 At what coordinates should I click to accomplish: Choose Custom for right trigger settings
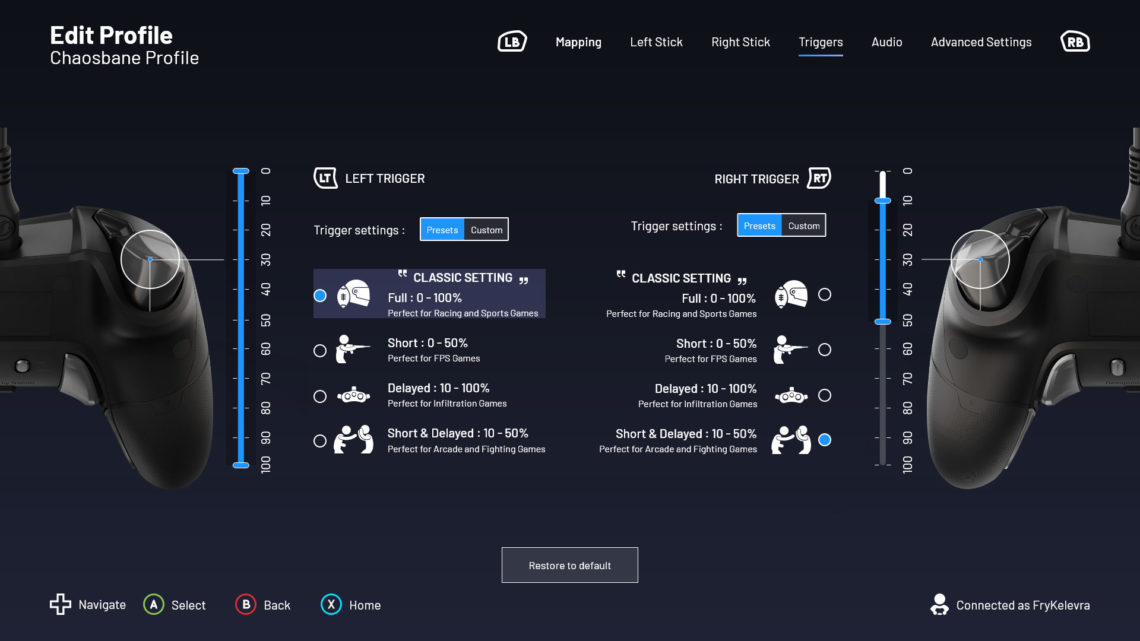tap(803, 225)
